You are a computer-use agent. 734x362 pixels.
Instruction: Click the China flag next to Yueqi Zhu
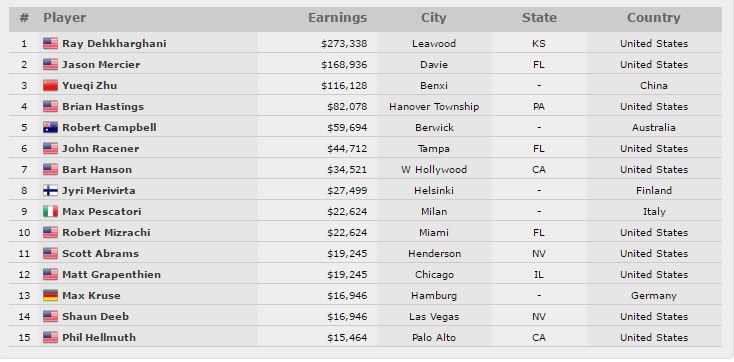coord(50,85)
